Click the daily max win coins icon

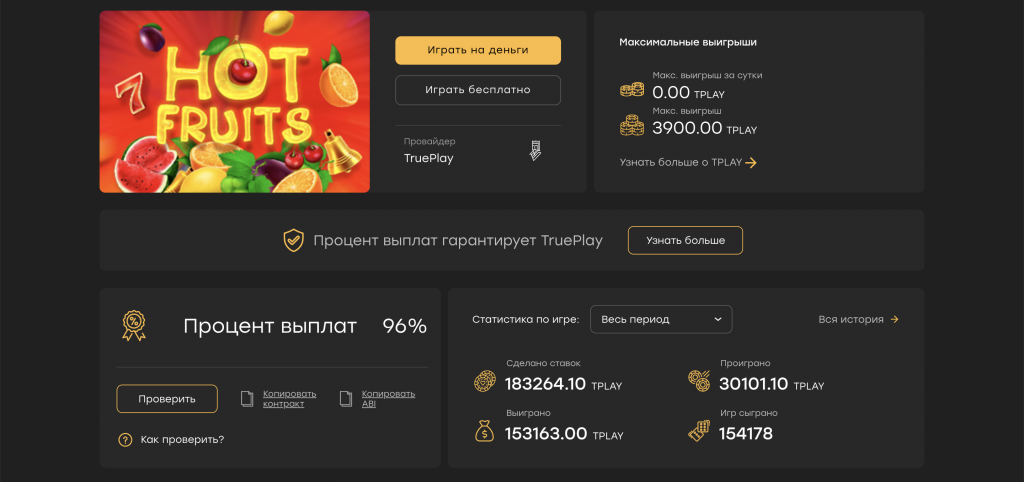[632, 90]
